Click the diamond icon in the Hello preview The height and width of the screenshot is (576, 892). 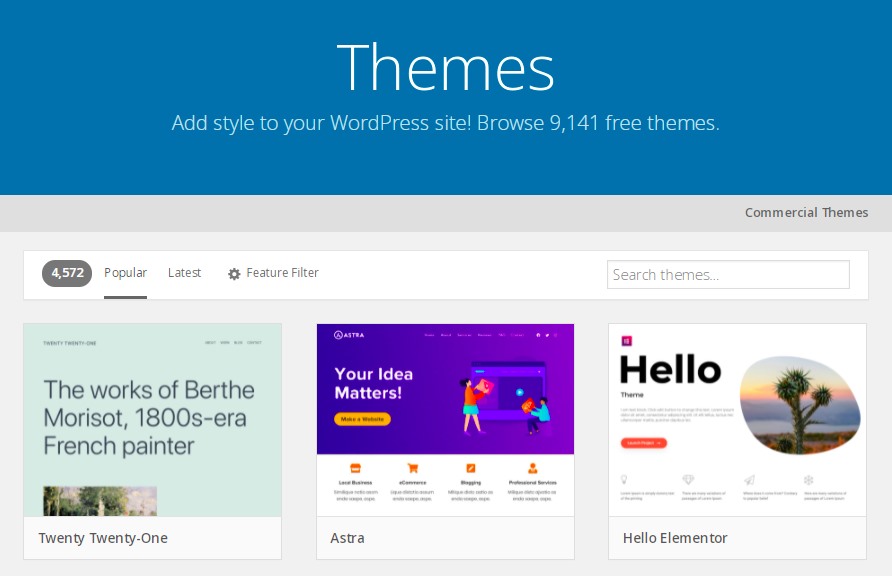click(688, 479)
